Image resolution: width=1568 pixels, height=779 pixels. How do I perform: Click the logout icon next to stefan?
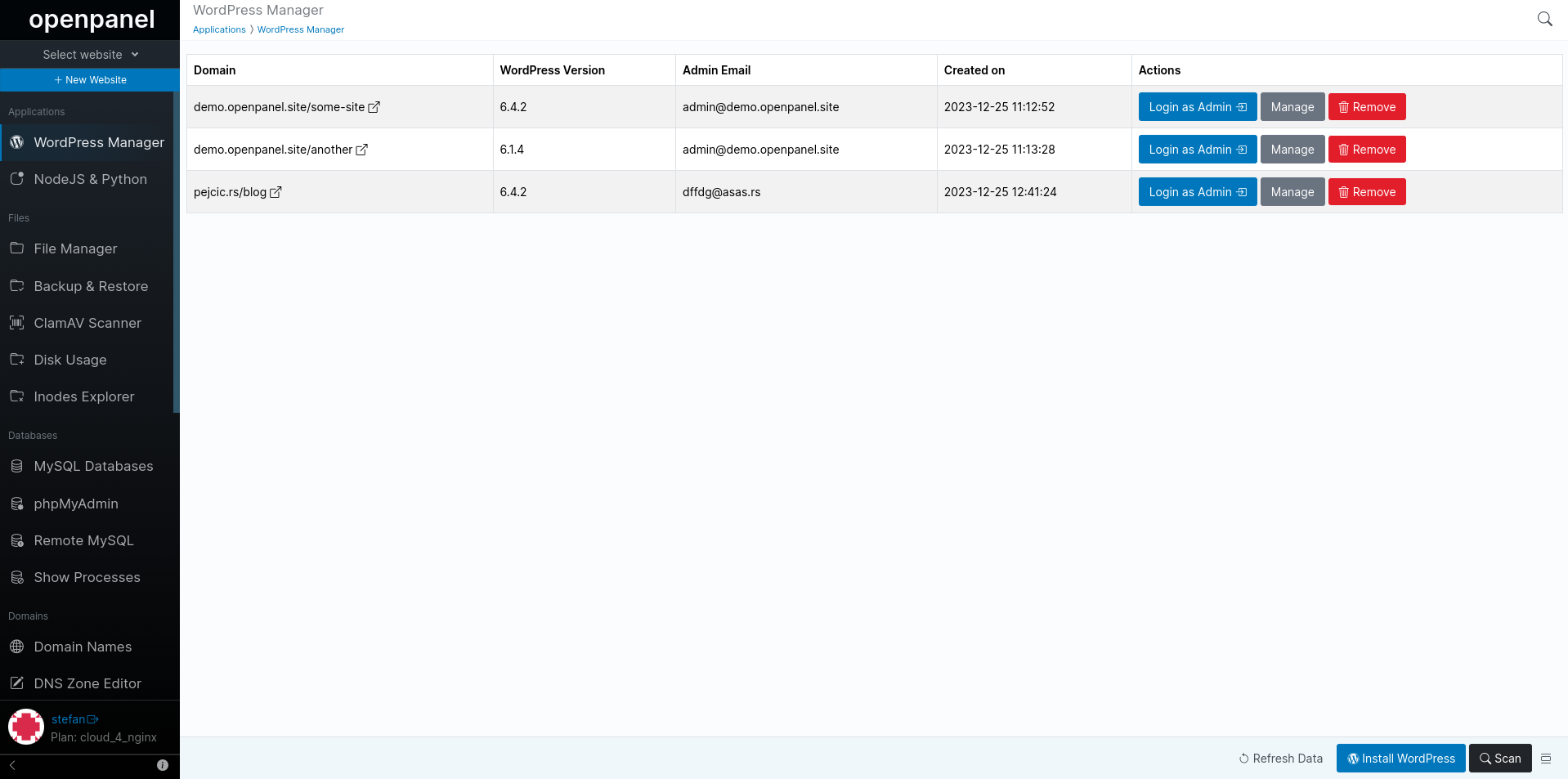click(x=92, y=719)
